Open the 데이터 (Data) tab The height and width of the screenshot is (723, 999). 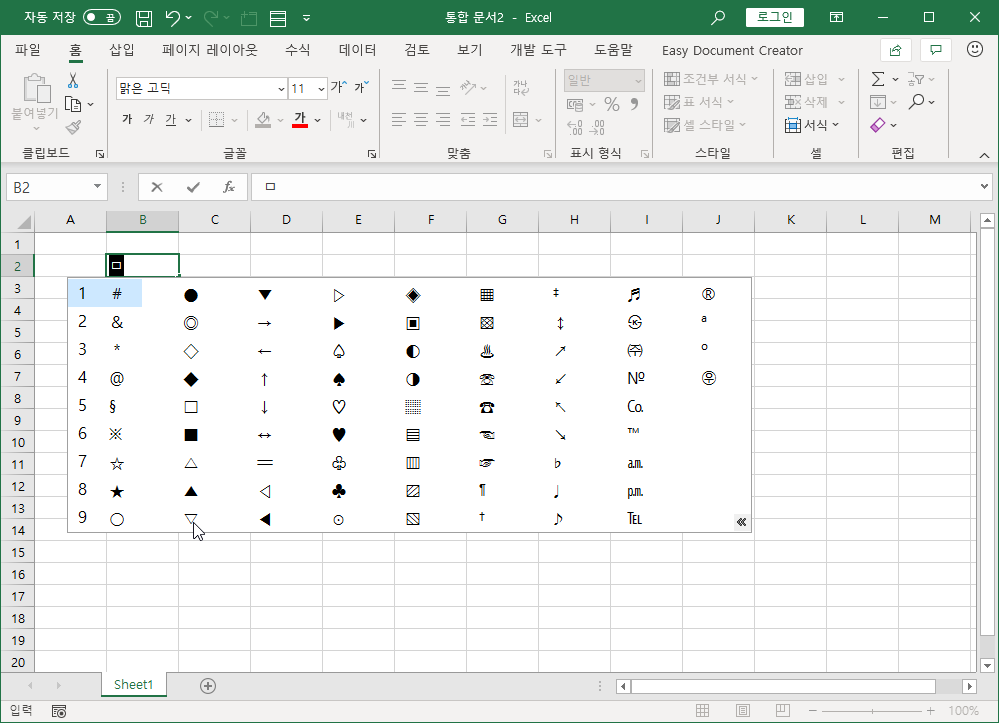(x=357, y=50)
